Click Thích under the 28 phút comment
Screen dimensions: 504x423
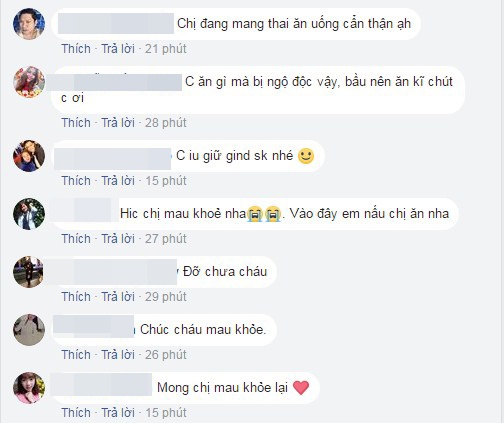click(76, 123)
